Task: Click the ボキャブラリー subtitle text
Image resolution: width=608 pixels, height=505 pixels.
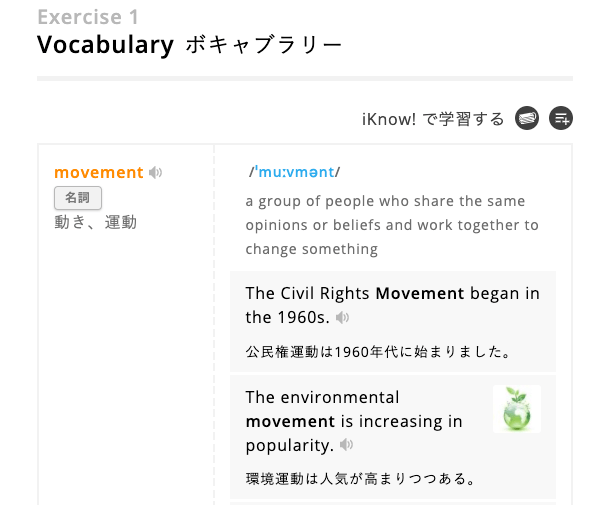Action: coord(264,46)
